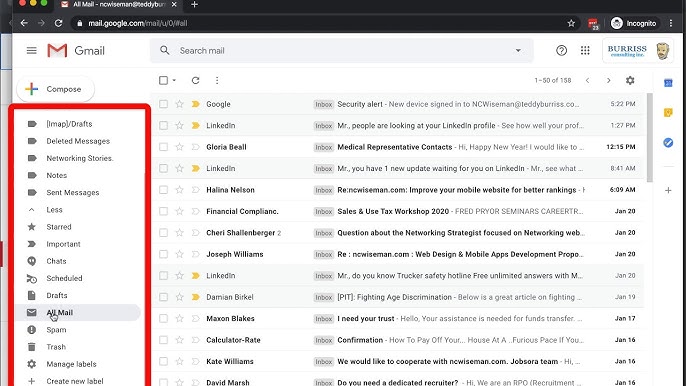Screen dimensions: 686x386
Task: Open the Starred label
Action: click(x=59, y=227)
